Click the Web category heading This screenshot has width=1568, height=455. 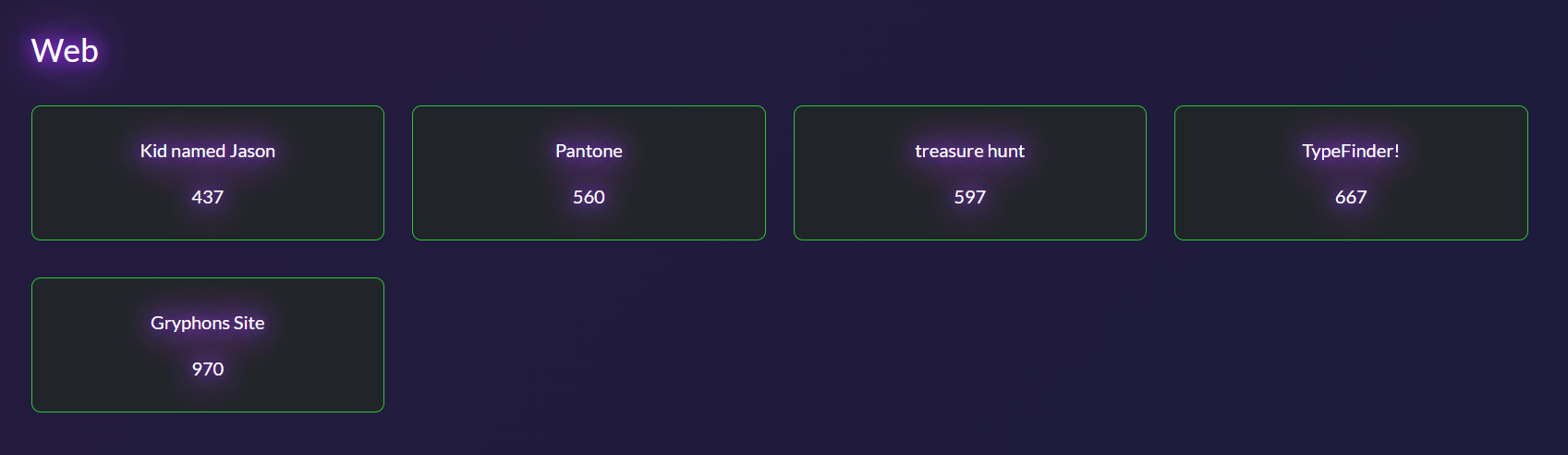pyautogui.click(x=65, y=51)
